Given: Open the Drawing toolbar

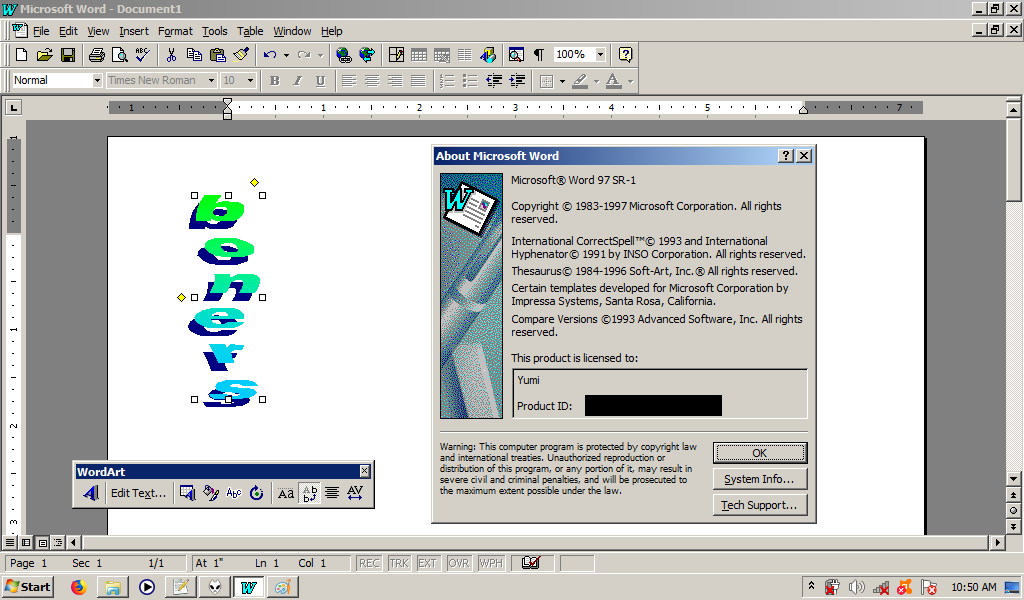Looking at the screenshot, I should coord(488,55).
